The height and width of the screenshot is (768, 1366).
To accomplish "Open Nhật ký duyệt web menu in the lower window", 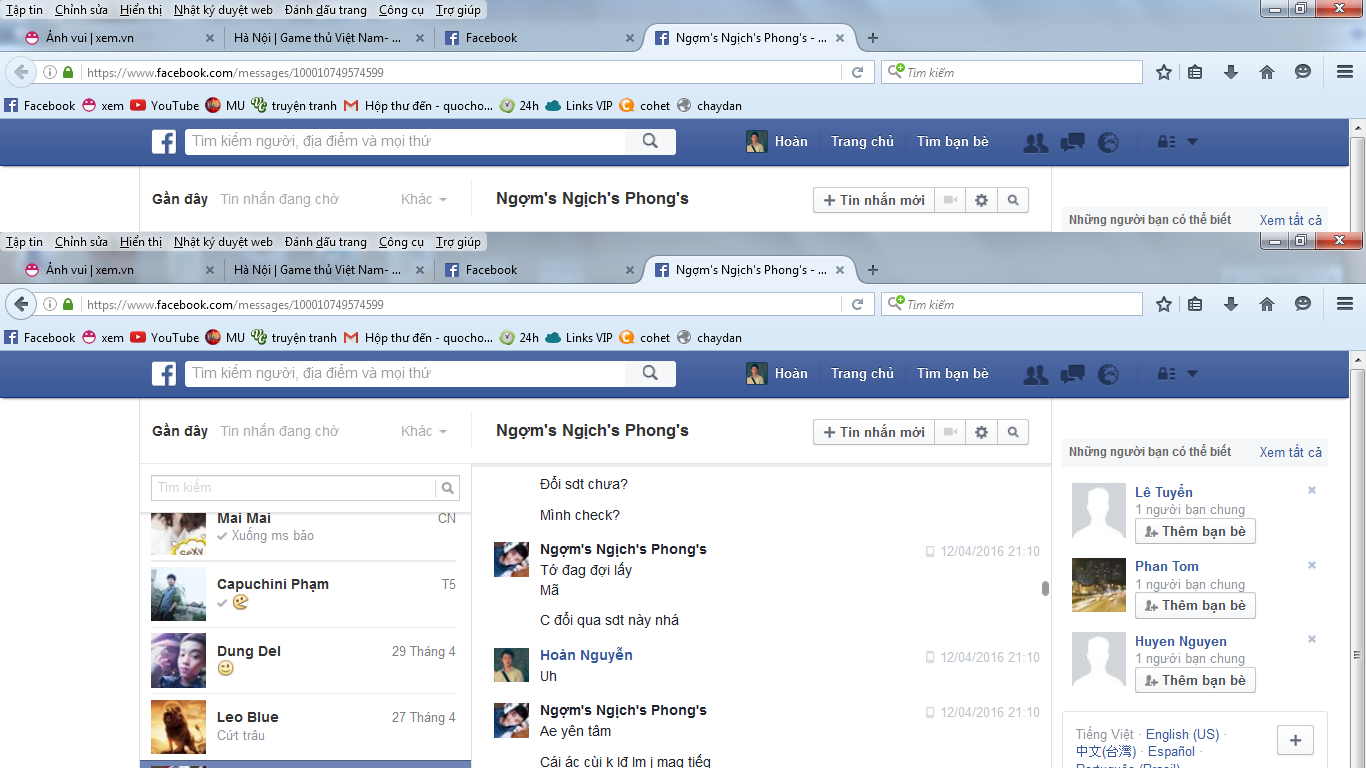I will 223,242.
